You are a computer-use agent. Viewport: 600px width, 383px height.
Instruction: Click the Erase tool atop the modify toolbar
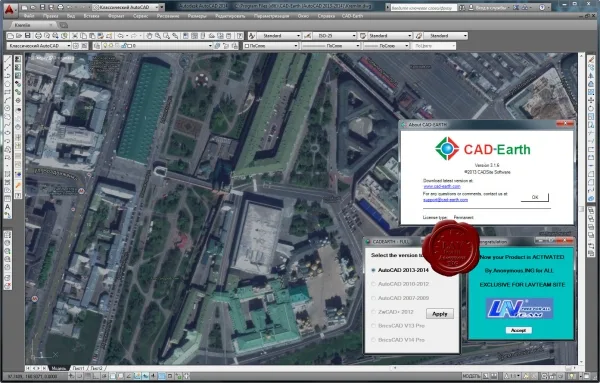(x=591, y=59)
